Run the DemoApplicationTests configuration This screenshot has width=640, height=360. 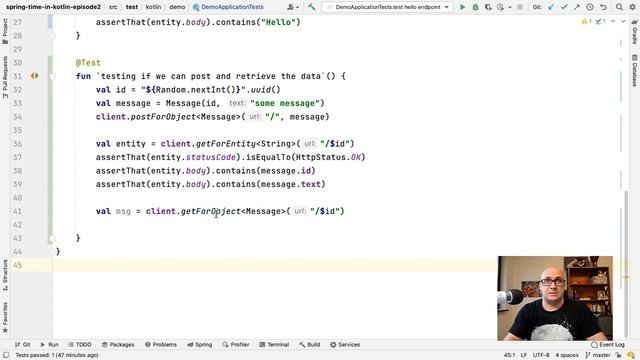point(462,7)
